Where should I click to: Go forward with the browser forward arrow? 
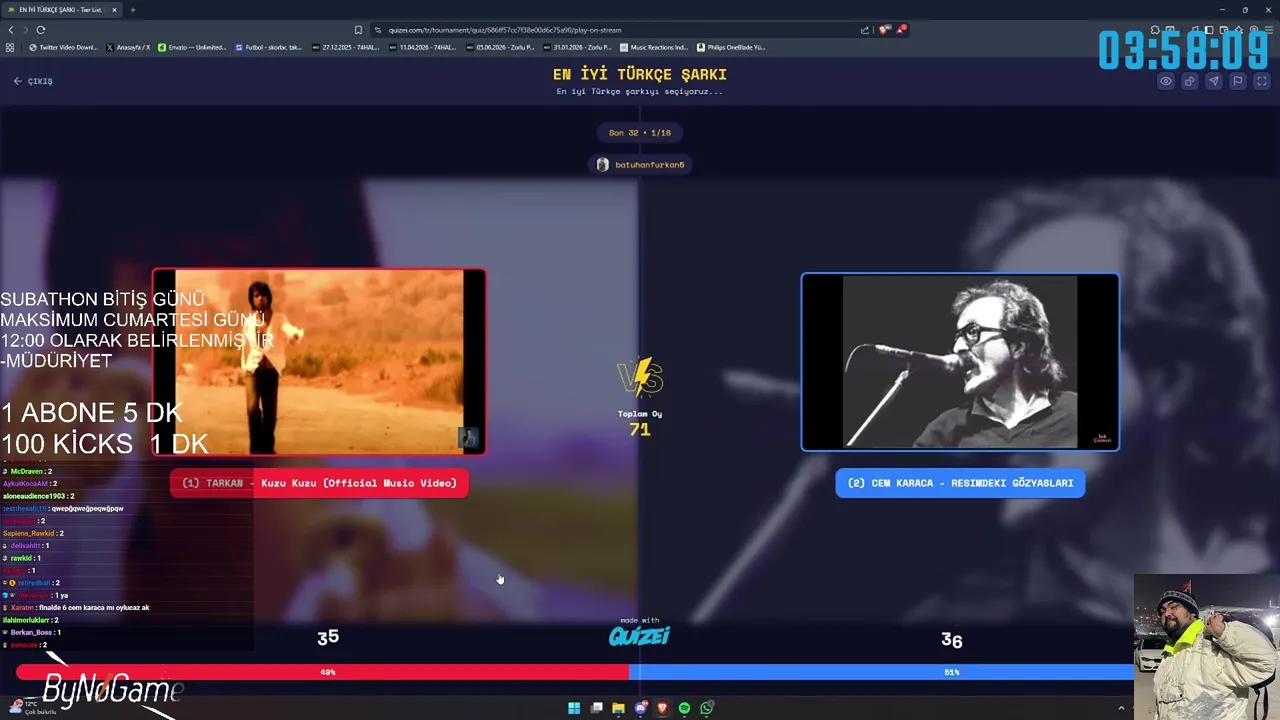point(25,30)
